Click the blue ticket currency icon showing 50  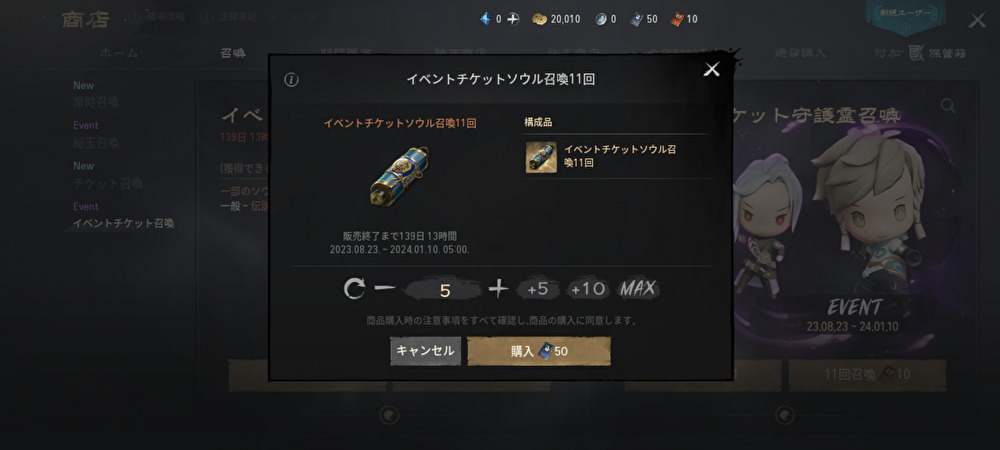pyautogui.click(x=636, y=19)
